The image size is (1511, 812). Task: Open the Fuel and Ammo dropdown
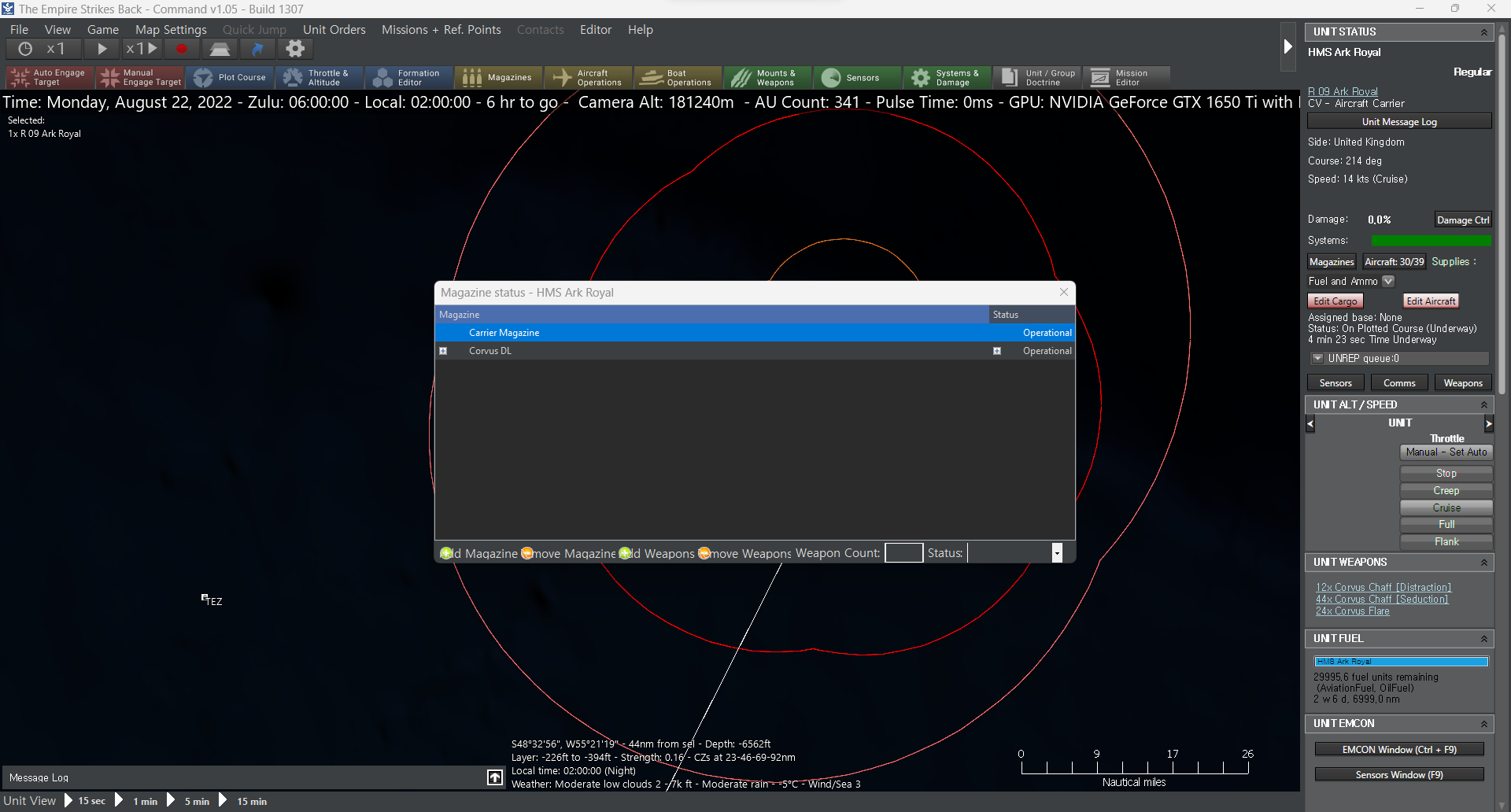coord(1388,281)
